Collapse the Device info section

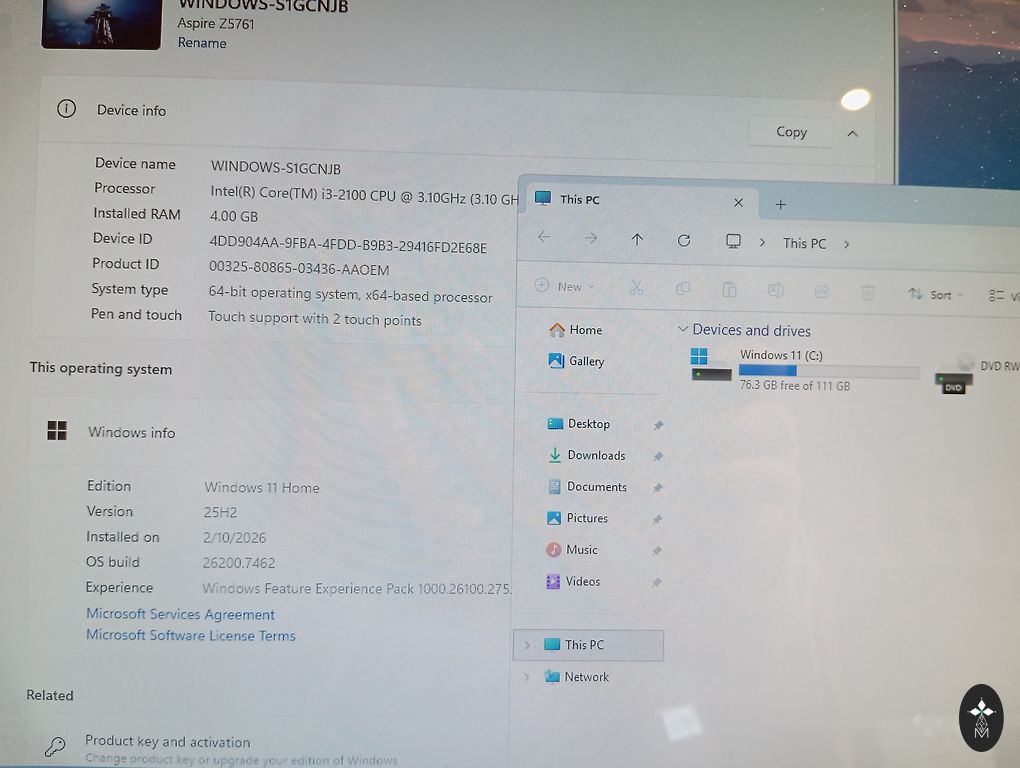point(852,133)
